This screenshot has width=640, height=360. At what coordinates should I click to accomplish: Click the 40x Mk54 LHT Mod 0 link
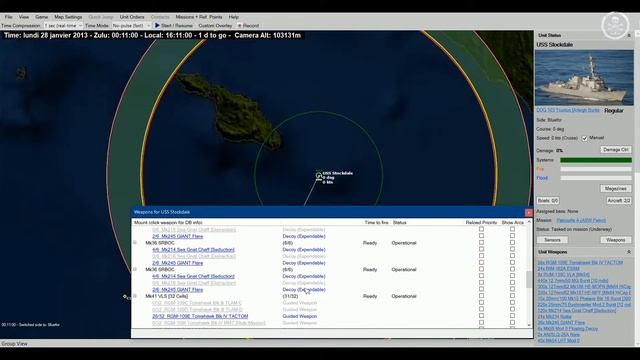tap(558, 340)
